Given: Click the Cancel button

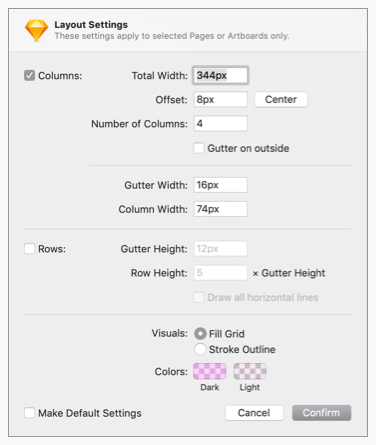Looking at the screenshot, I should 254,413.
